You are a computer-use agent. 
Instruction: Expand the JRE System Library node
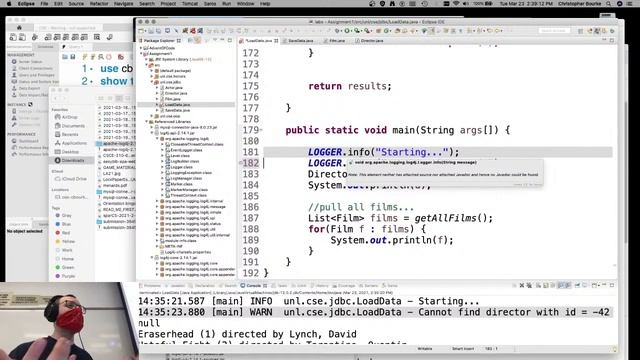click(147, 59)
